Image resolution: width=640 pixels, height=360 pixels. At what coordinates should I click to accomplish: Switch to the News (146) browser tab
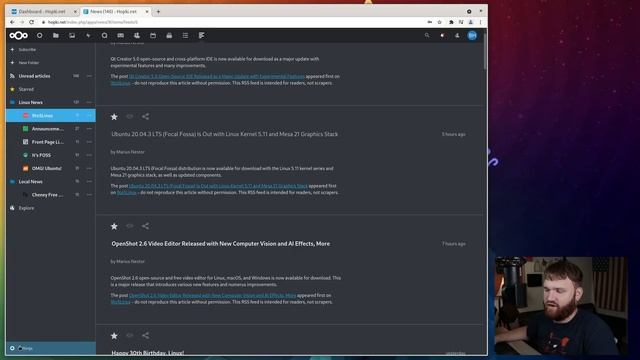115,11
